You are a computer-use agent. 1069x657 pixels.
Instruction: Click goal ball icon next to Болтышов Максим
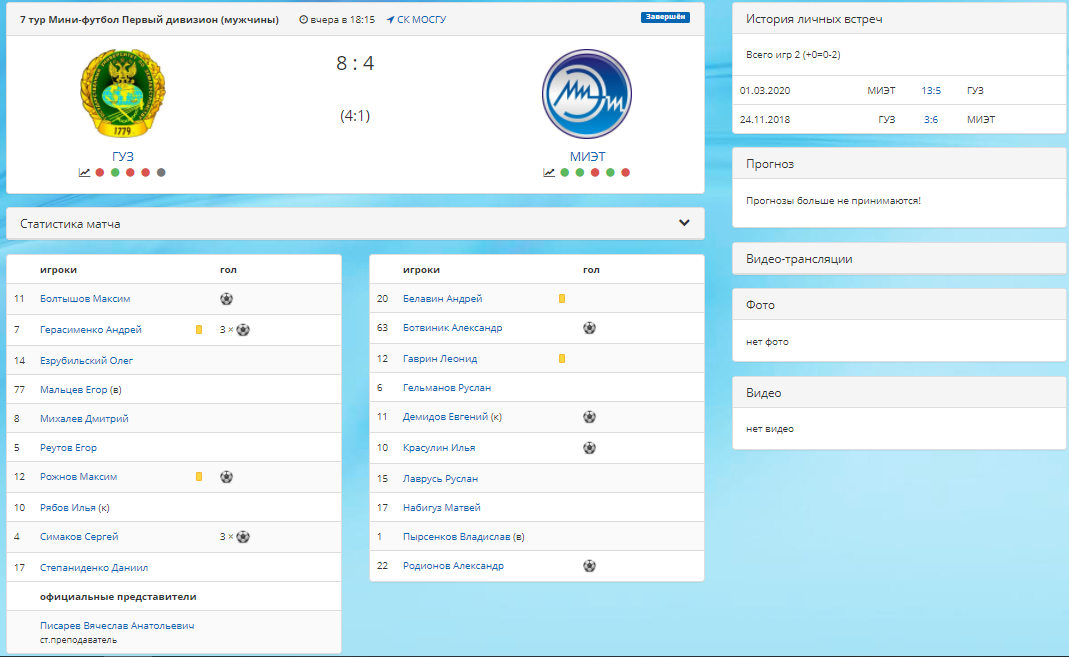point(226,299)
